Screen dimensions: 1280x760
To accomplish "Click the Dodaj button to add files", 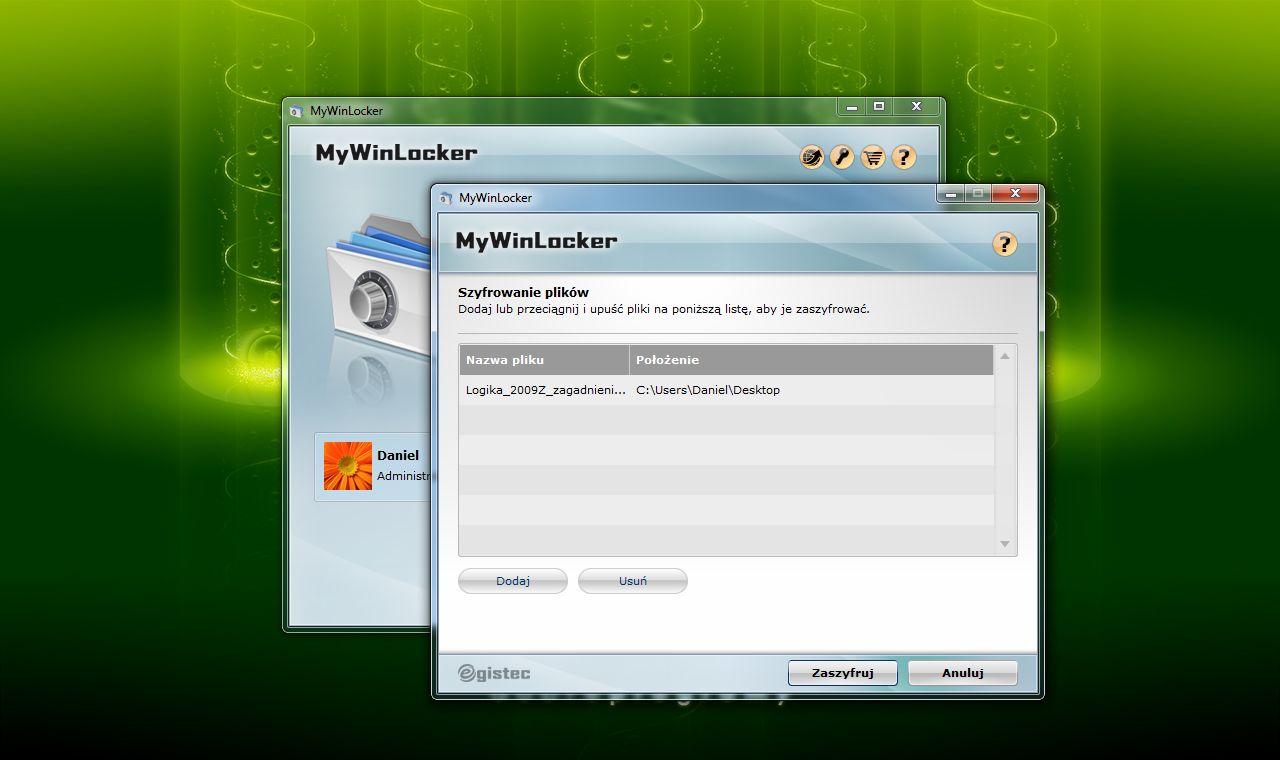I will (x=513, y=581).
